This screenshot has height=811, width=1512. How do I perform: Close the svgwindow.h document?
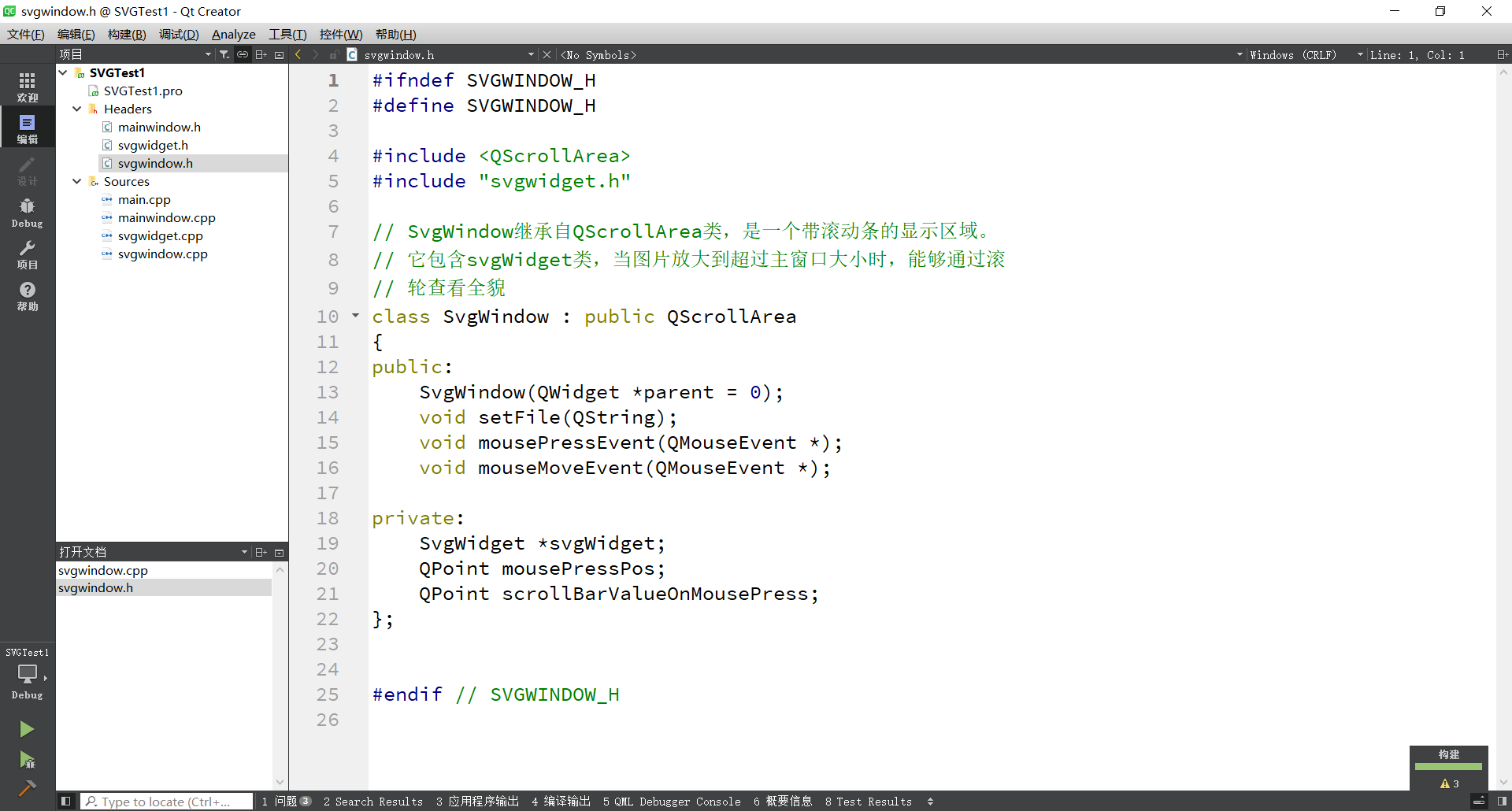[x=547, y=54]
